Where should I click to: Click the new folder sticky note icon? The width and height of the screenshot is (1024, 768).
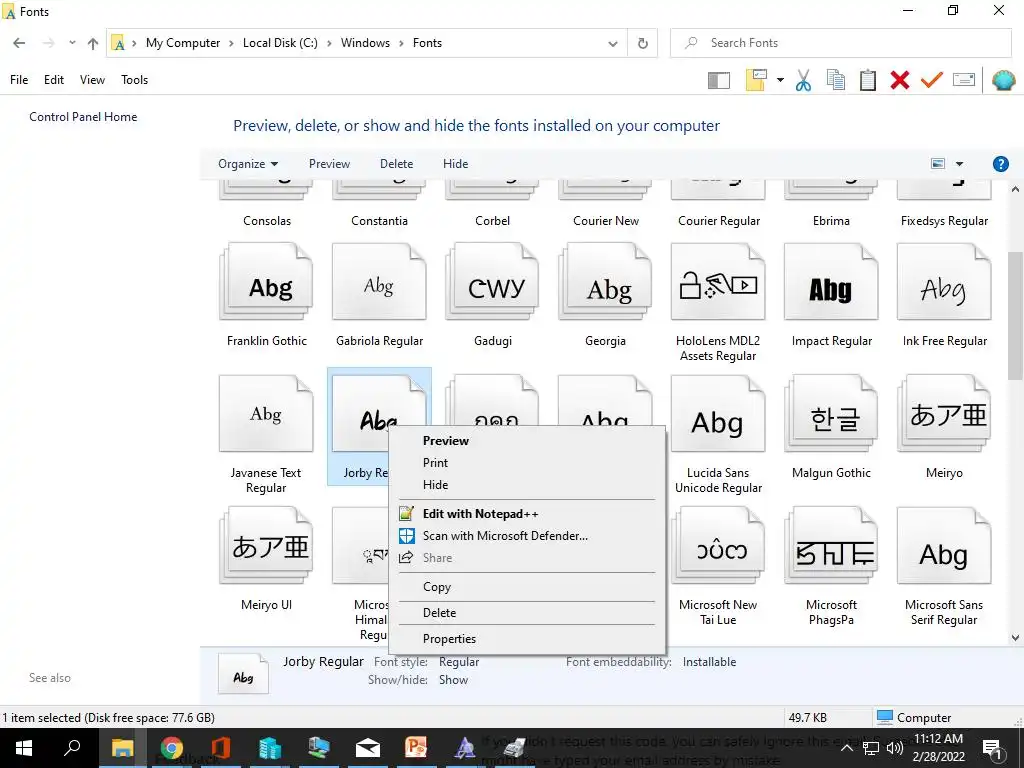(756, 80)
